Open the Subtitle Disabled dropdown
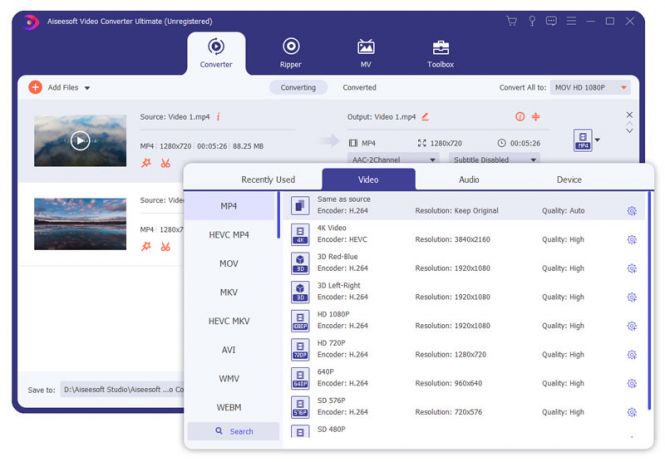Image resolution: width=665 pixels, height=462 pixels. click(495, 159)
